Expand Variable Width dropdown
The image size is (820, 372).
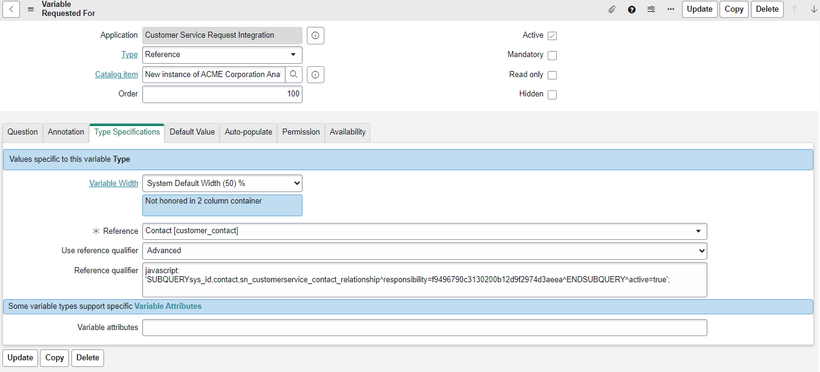[x=222, y=183]
